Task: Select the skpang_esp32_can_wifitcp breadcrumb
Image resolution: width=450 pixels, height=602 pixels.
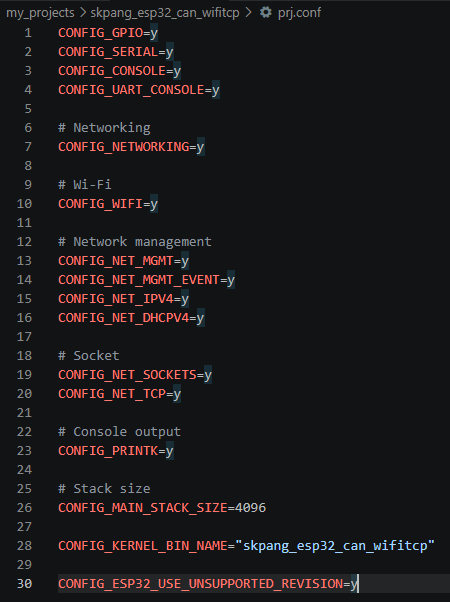Action: [165, 13]
